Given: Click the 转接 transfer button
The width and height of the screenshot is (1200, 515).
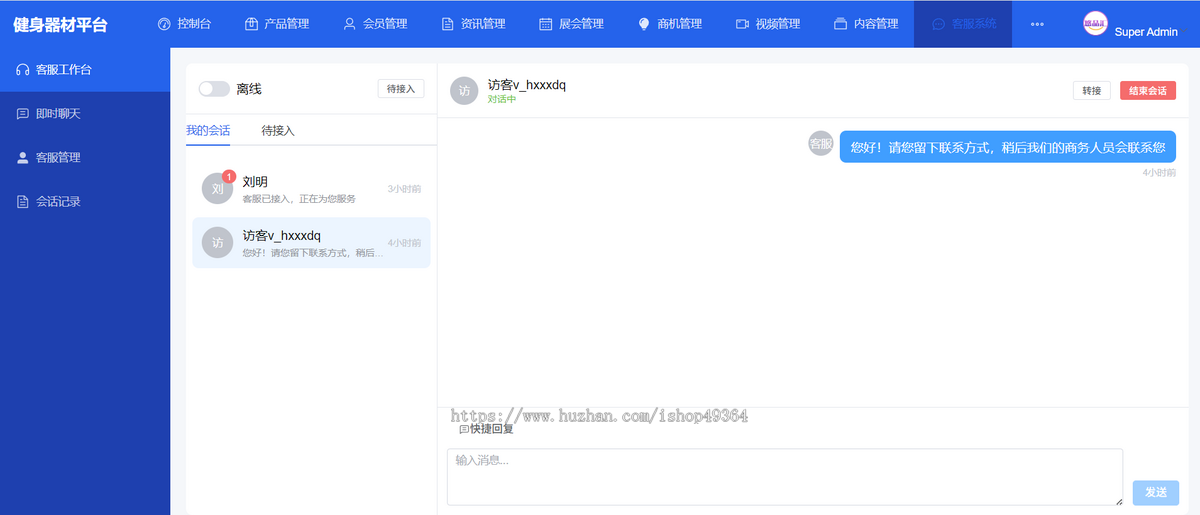Looking at the screenshot, I should point(1092,91).
